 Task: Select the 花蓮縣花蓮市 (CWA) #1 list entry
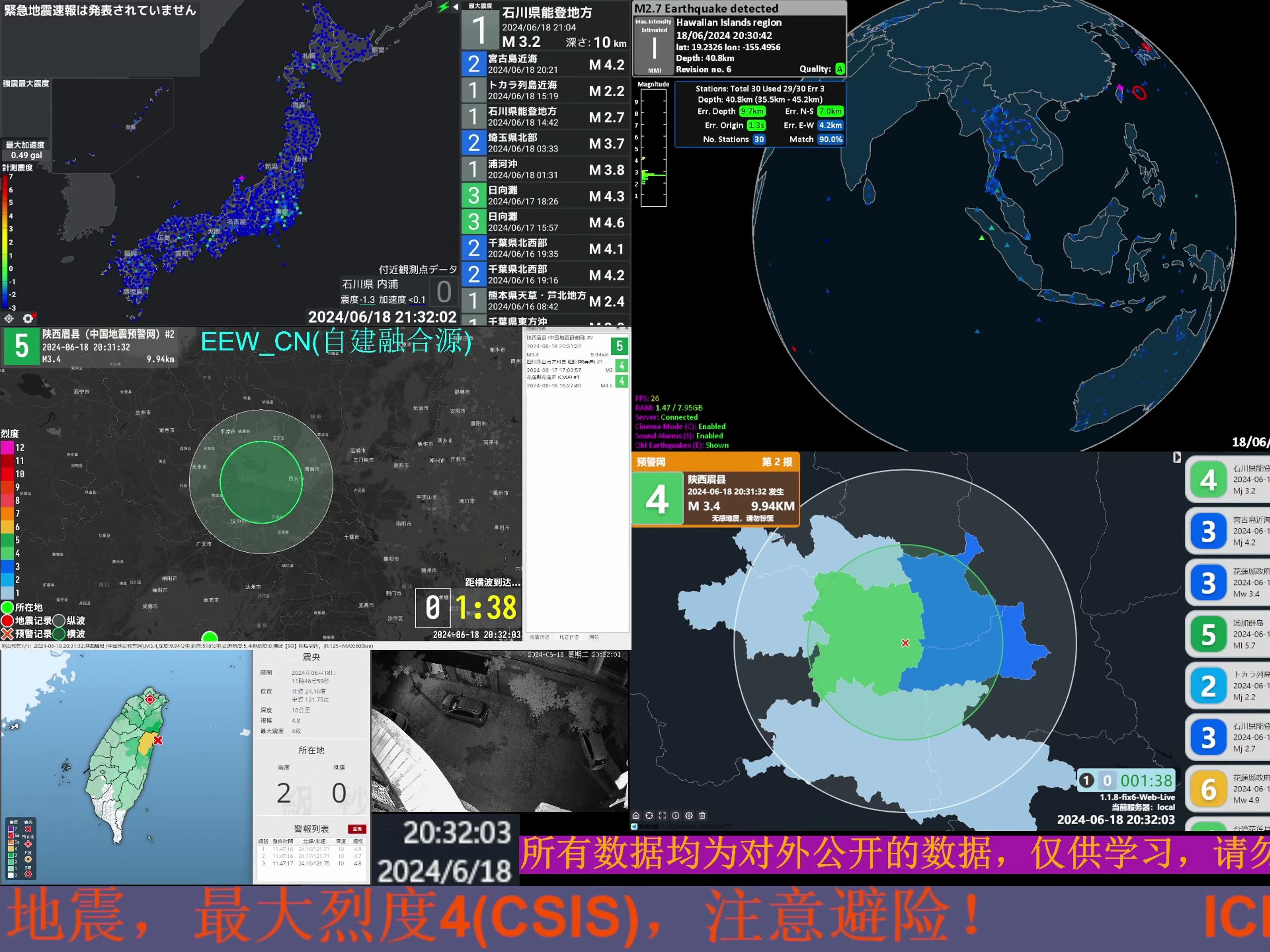[x=577, y=381]
